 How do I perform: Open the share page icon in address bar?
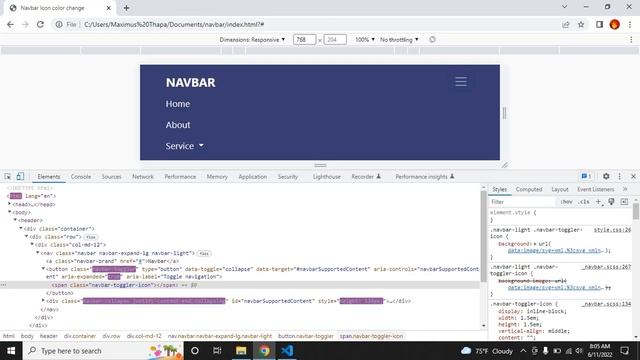coord(566,24)
